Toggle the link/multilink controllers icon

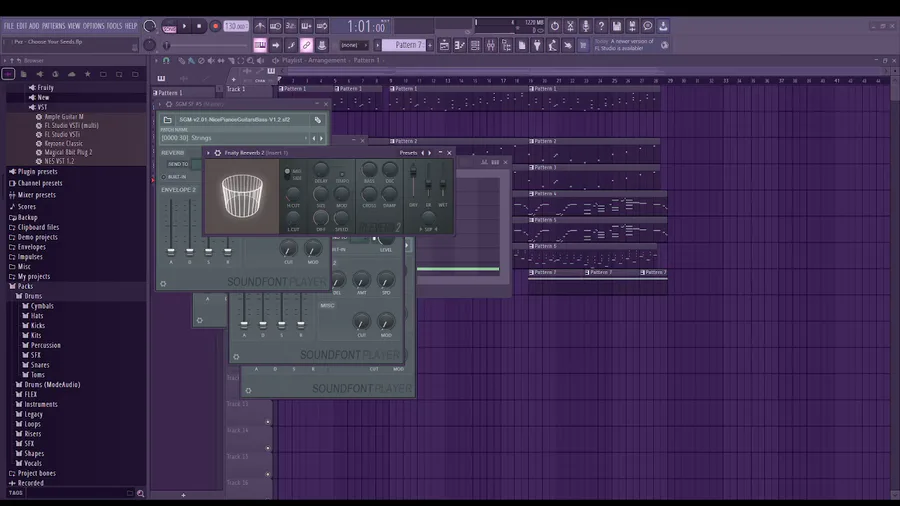(307, 45)
